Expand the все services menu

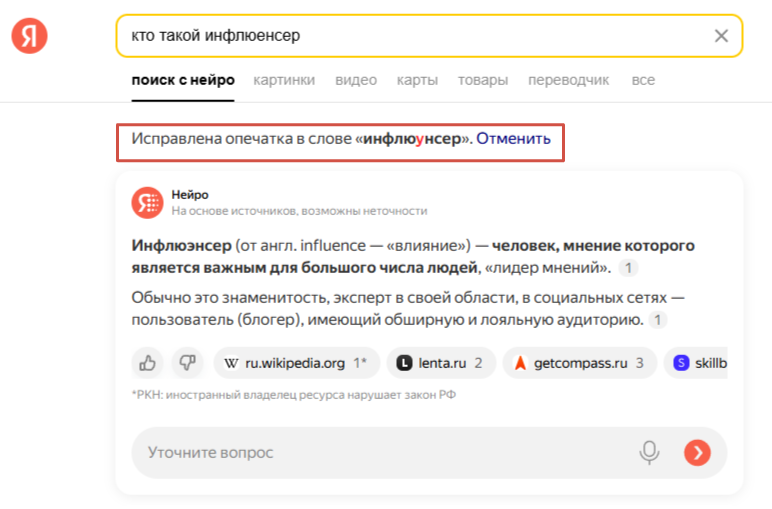click(643, 80)
